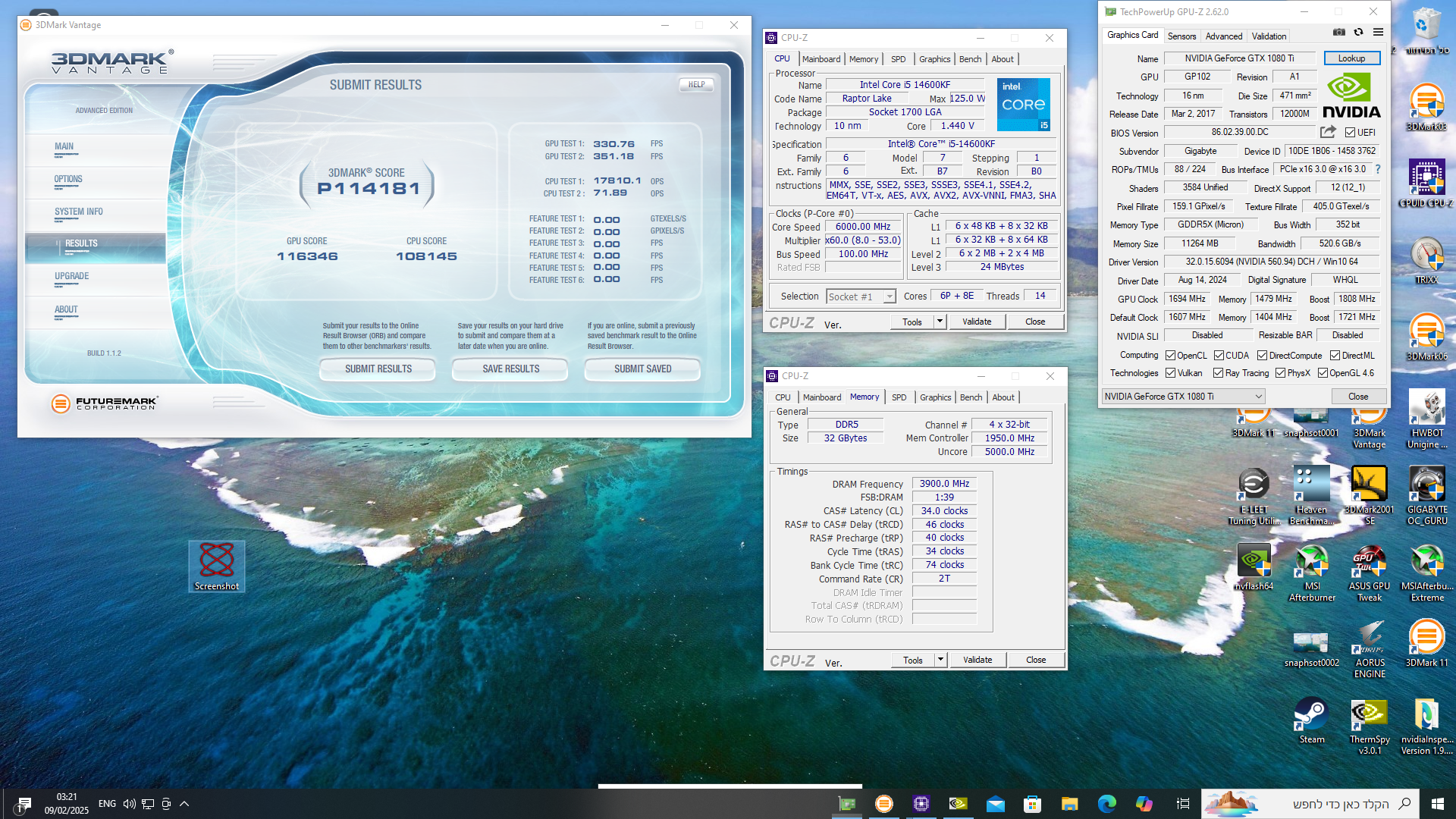Viewport: 1456px width, 819px height.
Task: Click the BIOS version share/export icon
Action: (x=1328, y=132)
